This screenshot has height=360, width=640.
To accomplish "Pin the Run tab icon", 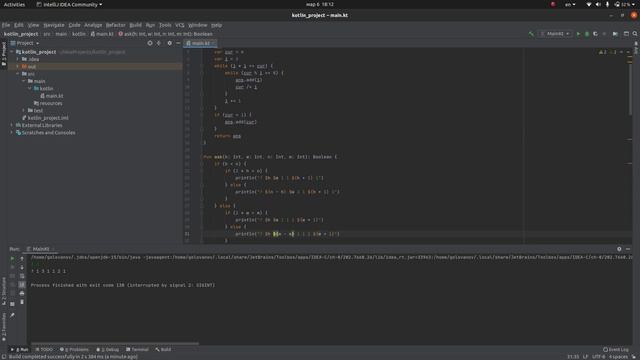I will pyautogui.click(x=12, y=315).
